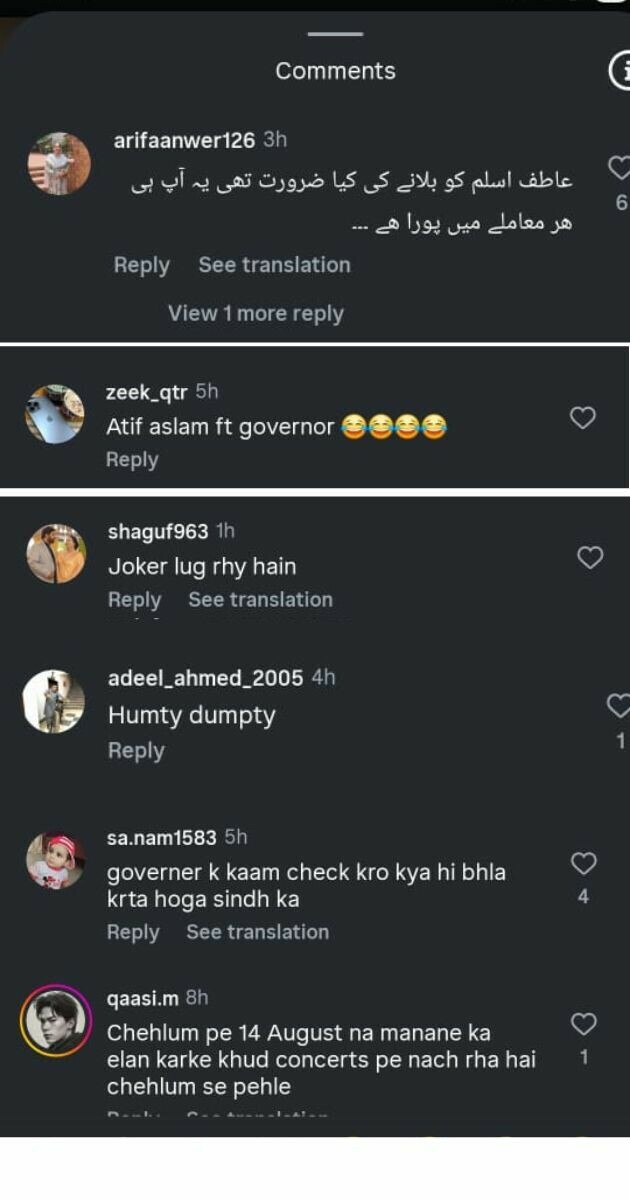Reply to adeel_ahmed_2005's Humty dumpty comment
Screen dimensions: 630x1200
tap(136, 751)
